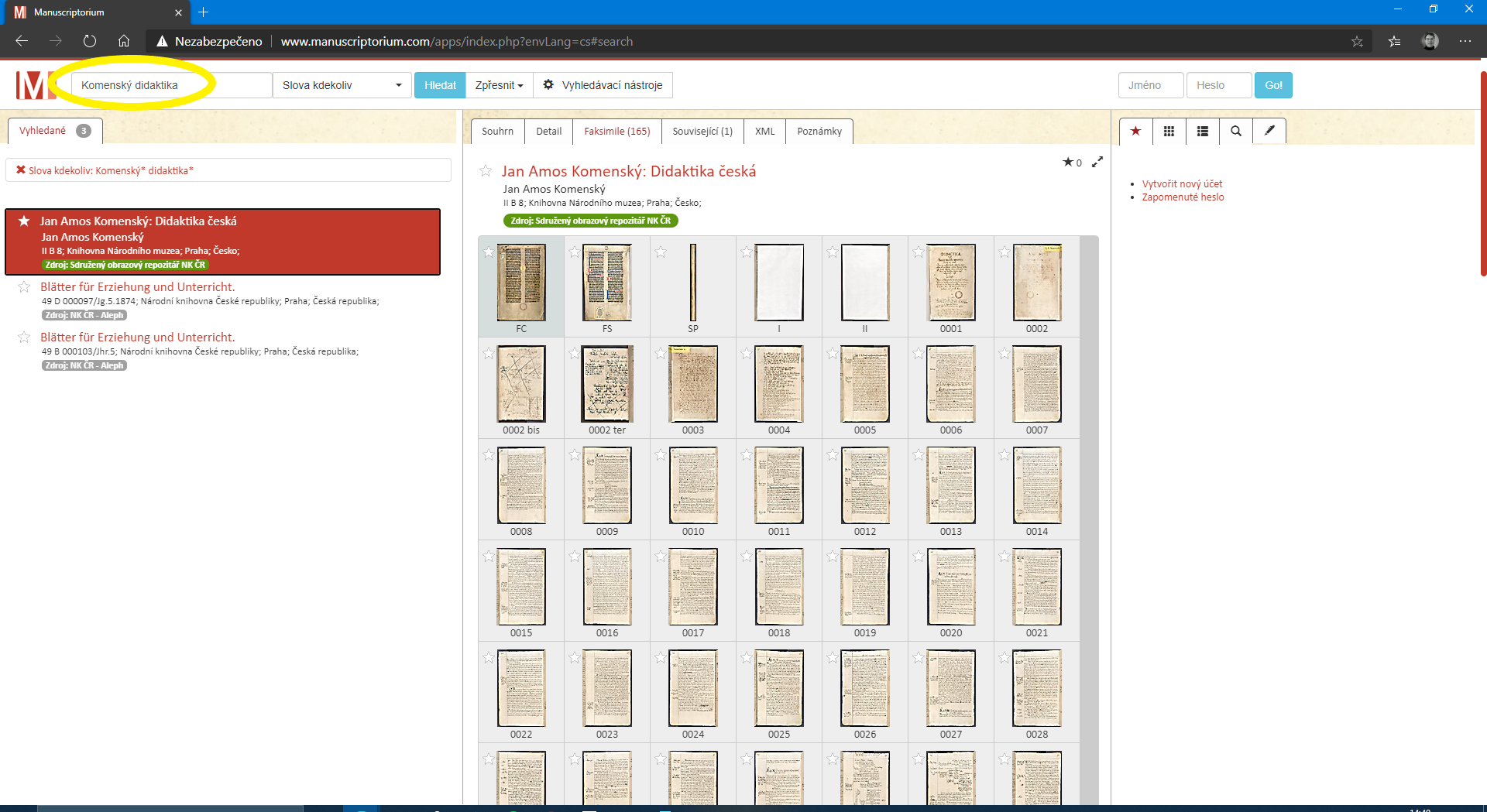
Task: Toggle favorite star on FC thumbnail
Action: point(489,252)
